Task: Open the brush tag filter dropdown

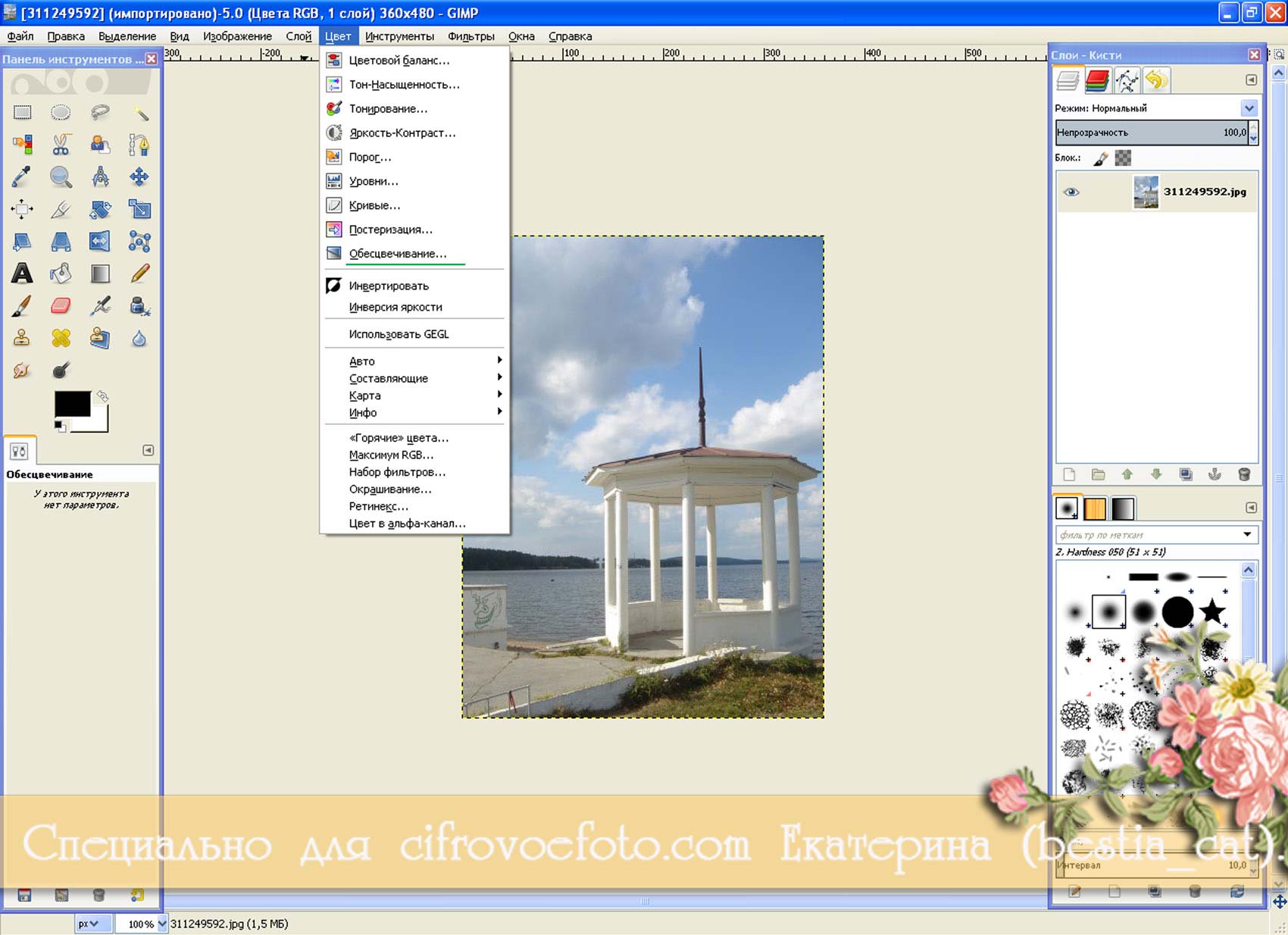Action: [1246, 535]
